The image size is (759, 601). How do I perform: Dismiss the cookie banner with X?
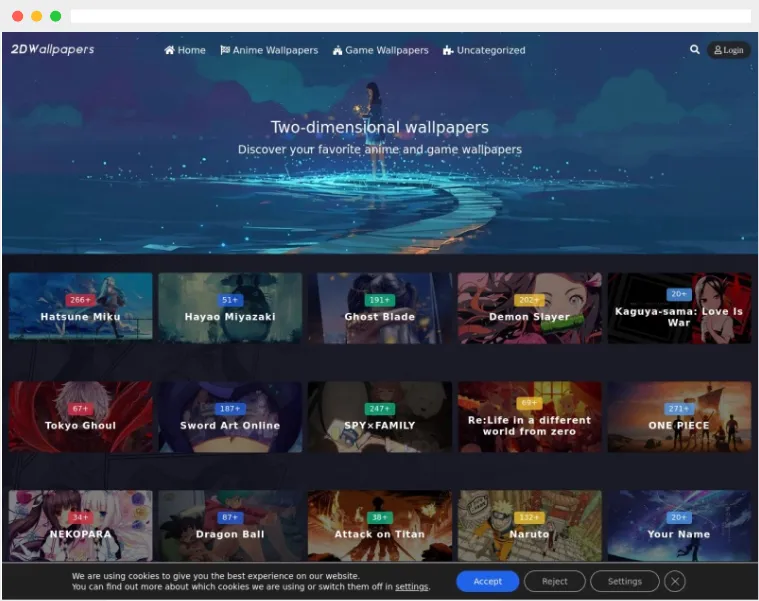pos(675,581)
